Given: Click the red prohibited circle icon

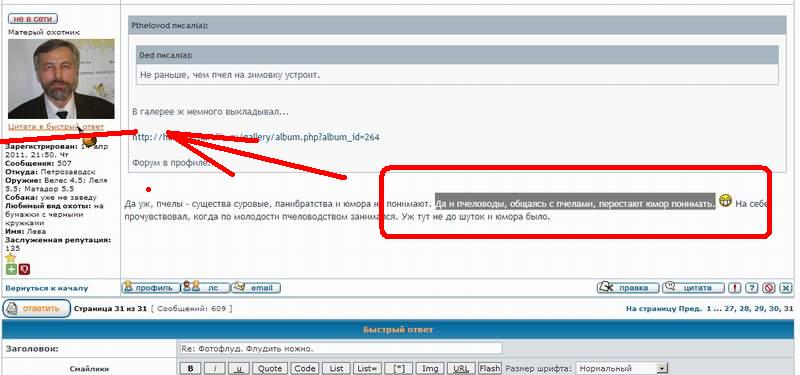Looking at the screenshot, I should (769, 288).
